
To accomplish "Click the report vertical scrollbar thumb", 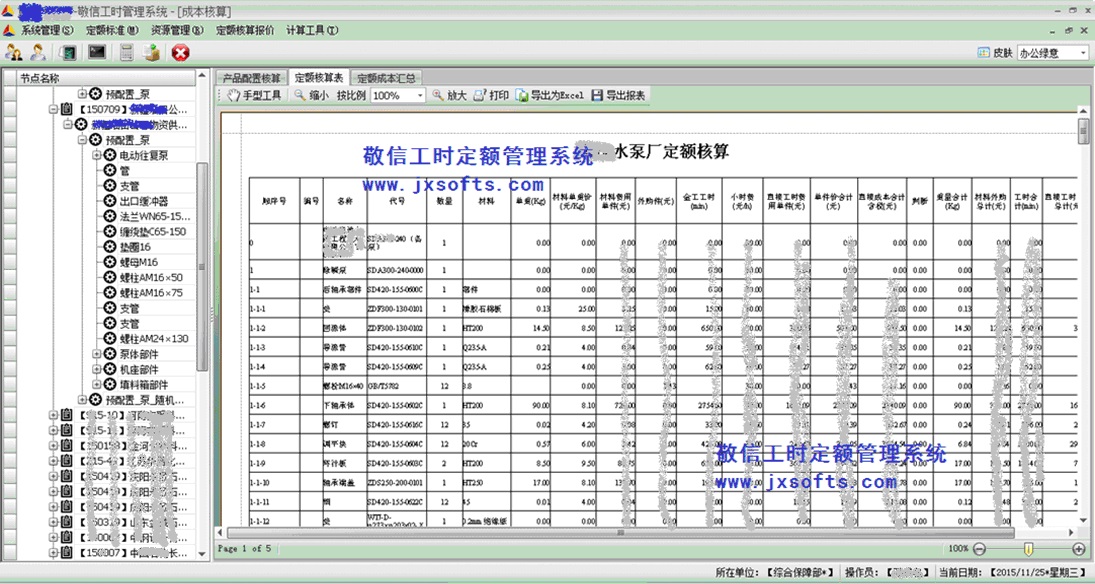I will [1083, 131].
